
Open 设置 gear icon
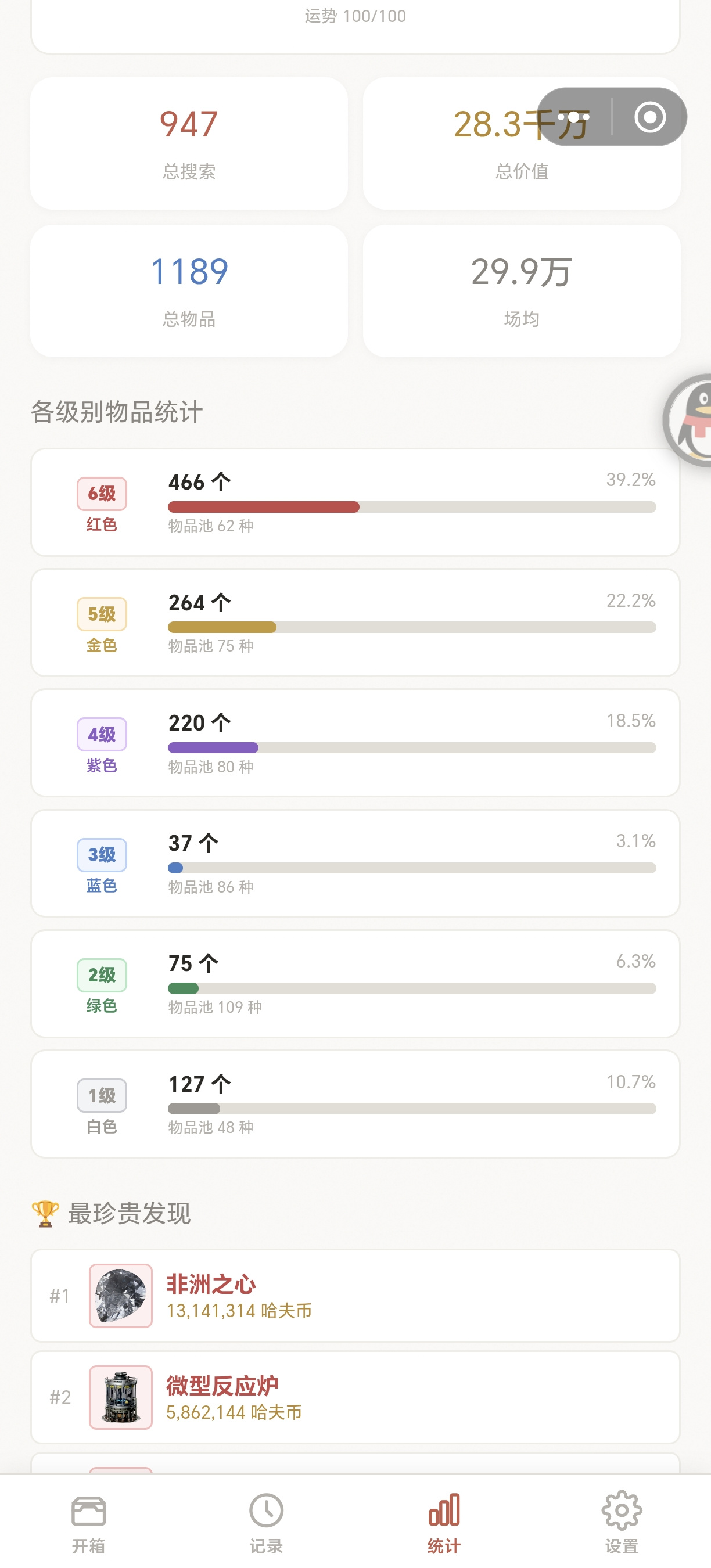622,1511
